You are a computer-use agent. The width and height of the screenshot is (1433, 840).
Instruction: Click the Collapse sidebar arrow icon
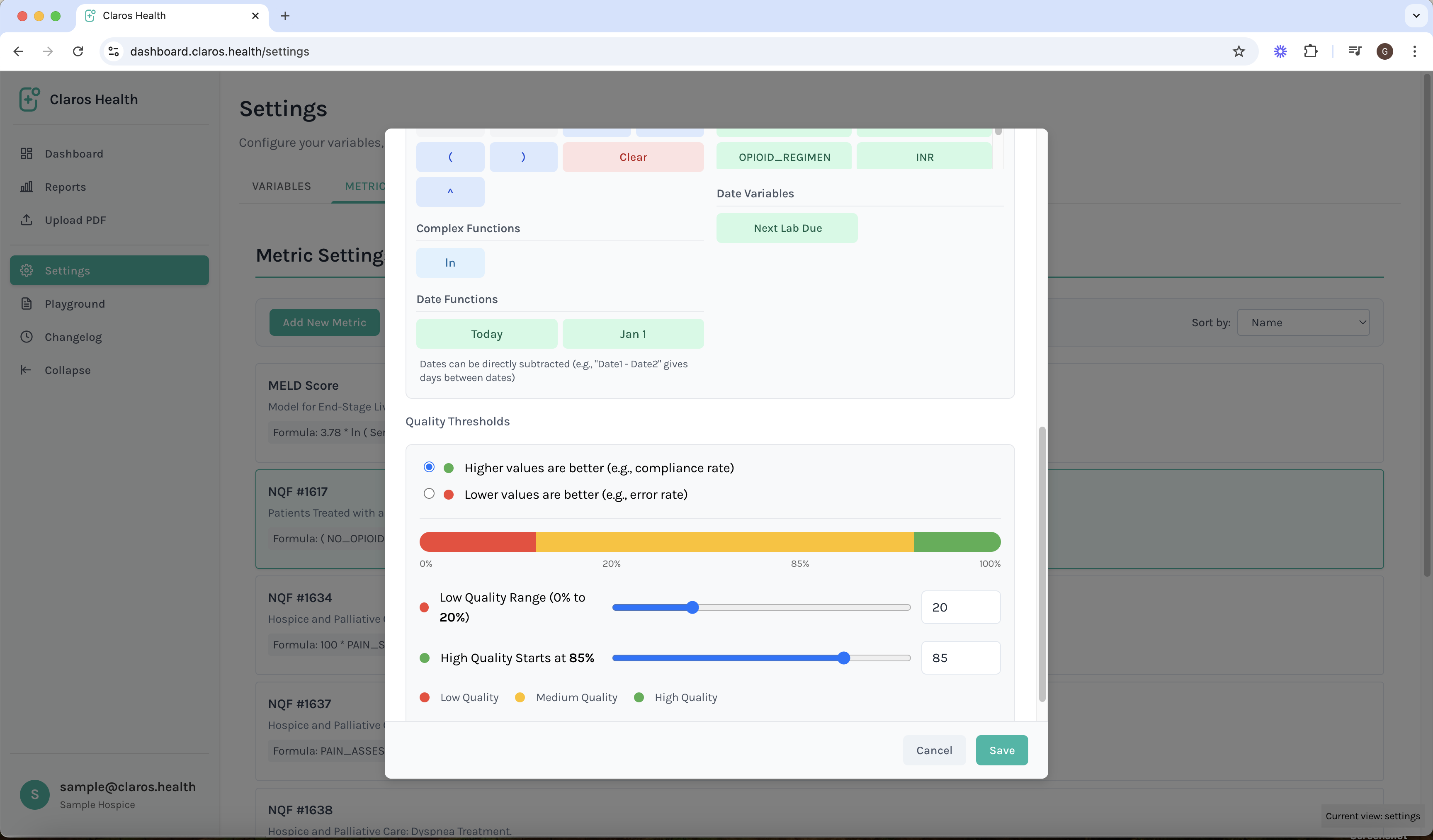click(26, 370)
